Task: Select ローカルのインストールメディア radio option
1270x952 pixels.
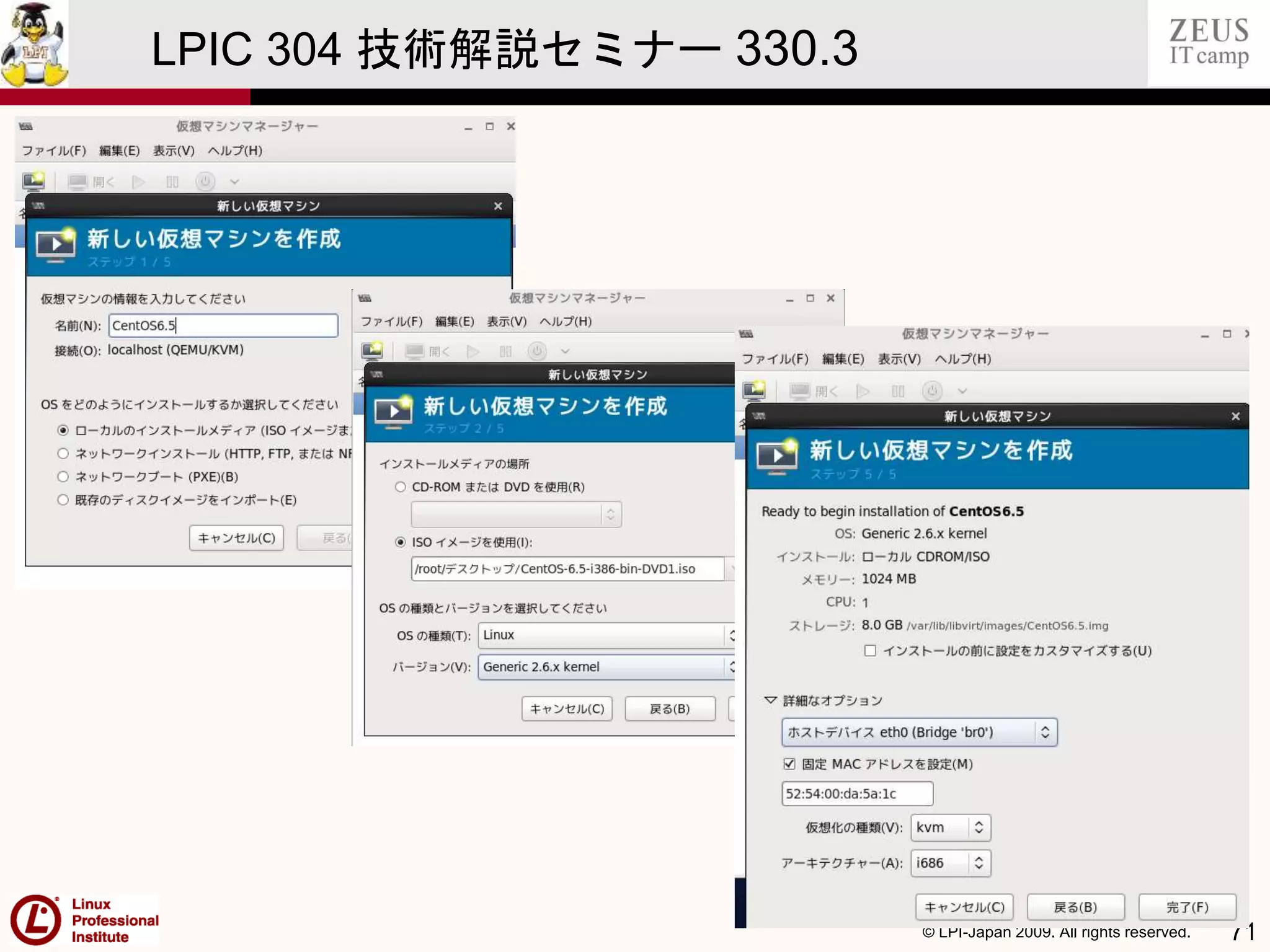Action: (63, 430)
